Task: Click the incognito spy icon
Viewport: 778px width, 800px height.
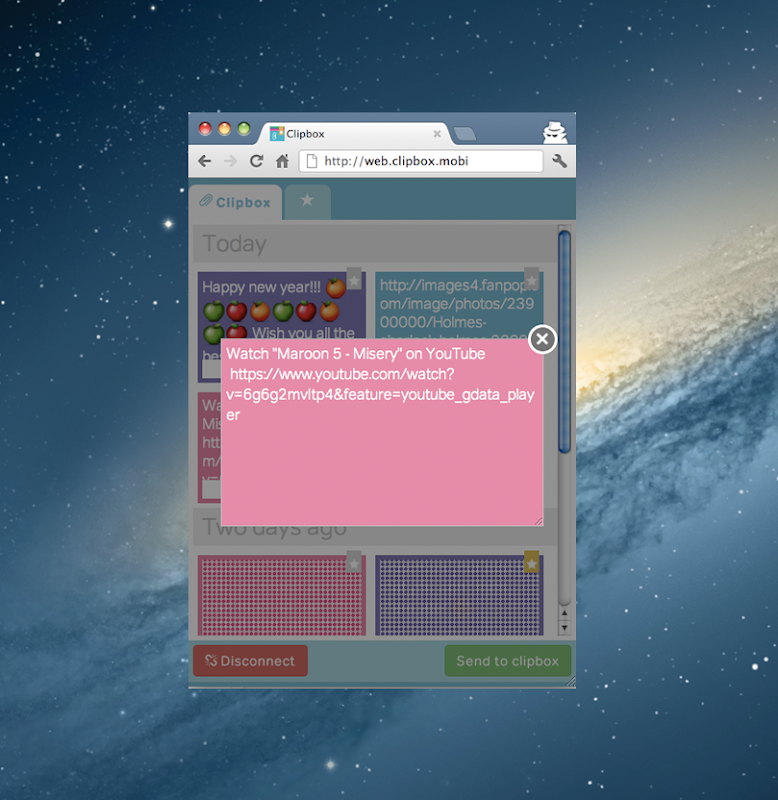Action: 555,132
